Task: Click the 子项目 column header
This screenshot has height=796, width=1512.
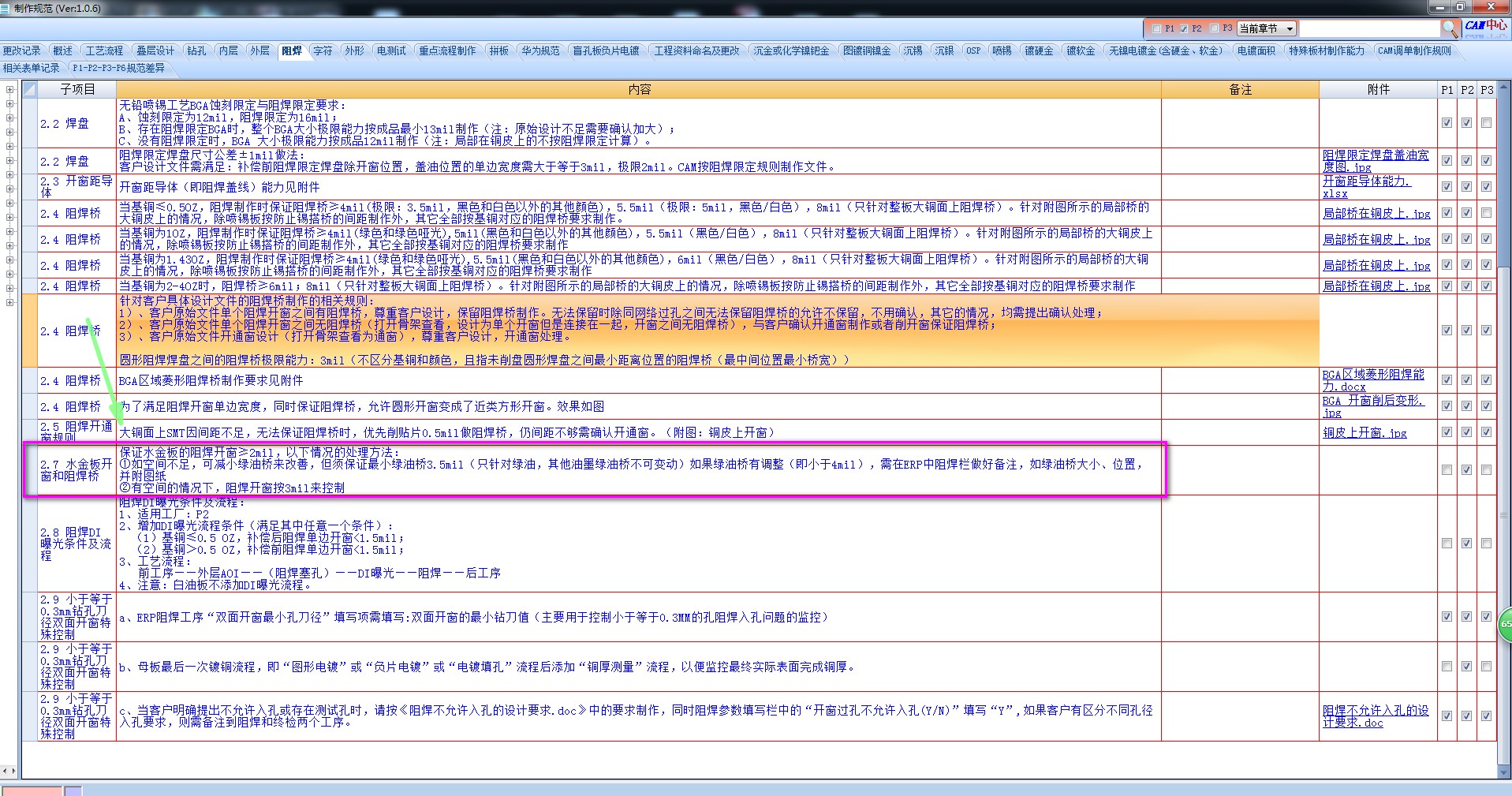Action: pyautogui.click(x=77, y=89)
